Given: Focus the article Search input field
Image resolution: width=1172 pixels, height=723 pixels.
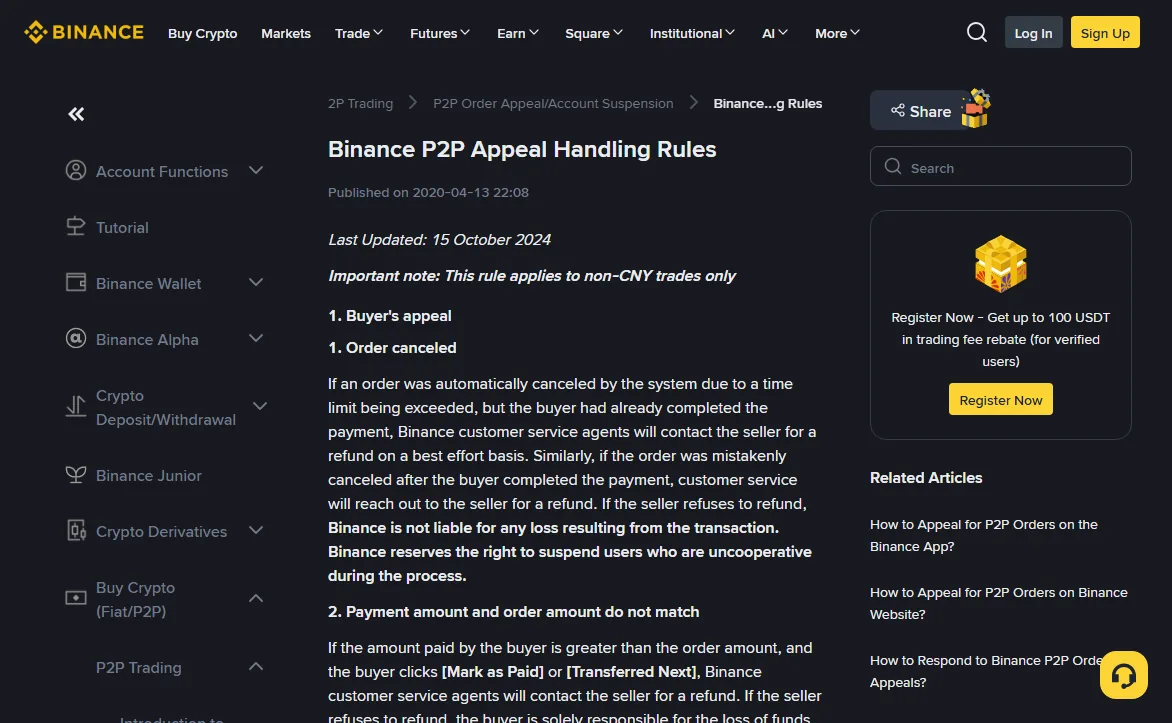Looking at the screenshot, I should [1000, 166].
